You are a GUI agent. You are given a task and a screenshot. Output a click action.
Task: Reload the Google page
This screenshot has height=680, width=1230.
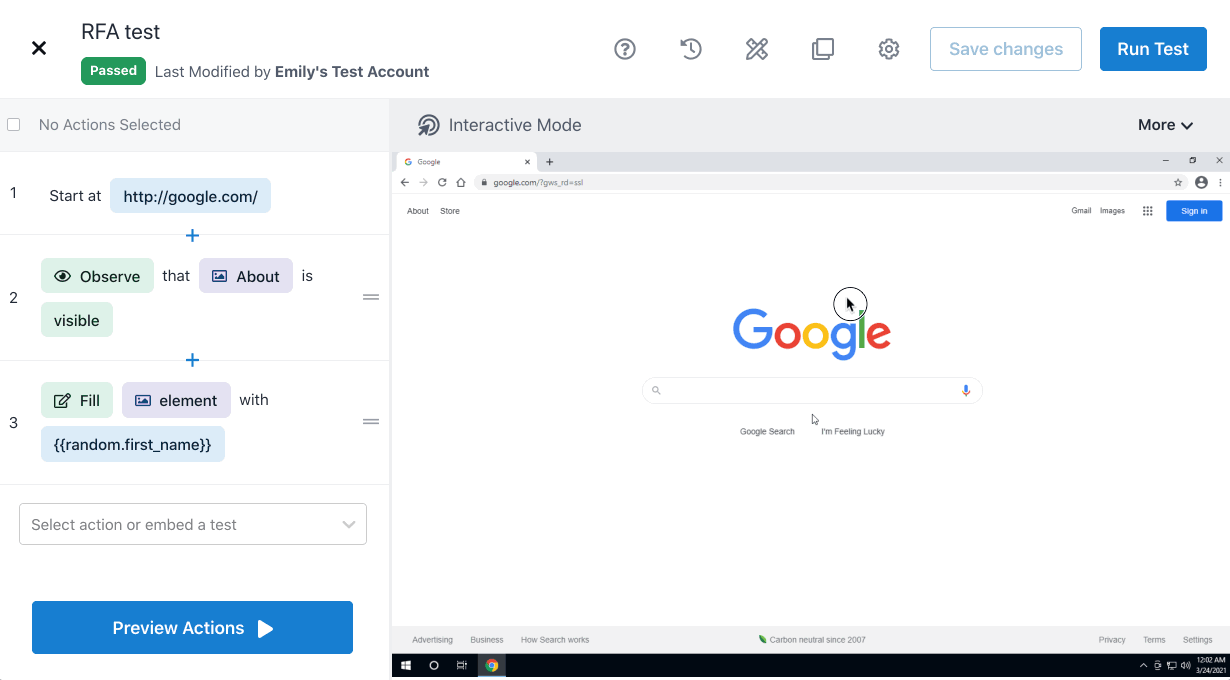point(442,183)
